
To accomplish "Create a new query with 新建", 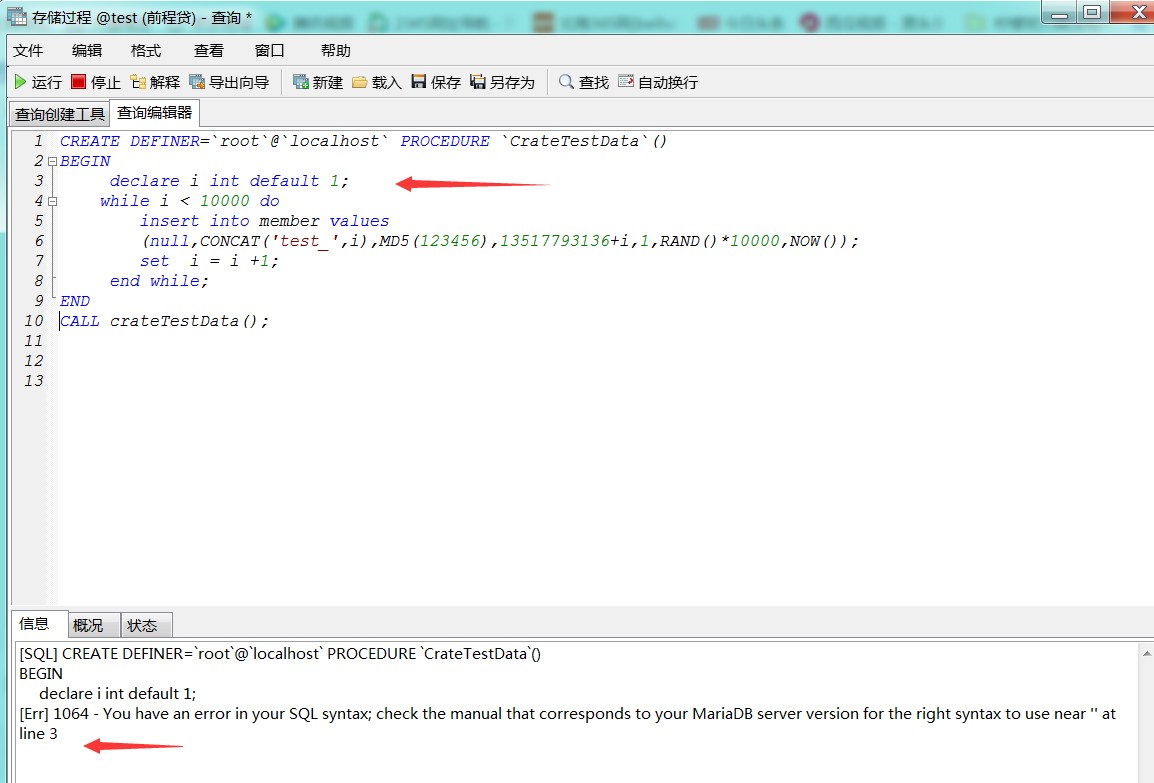I will tap(300, 82).
